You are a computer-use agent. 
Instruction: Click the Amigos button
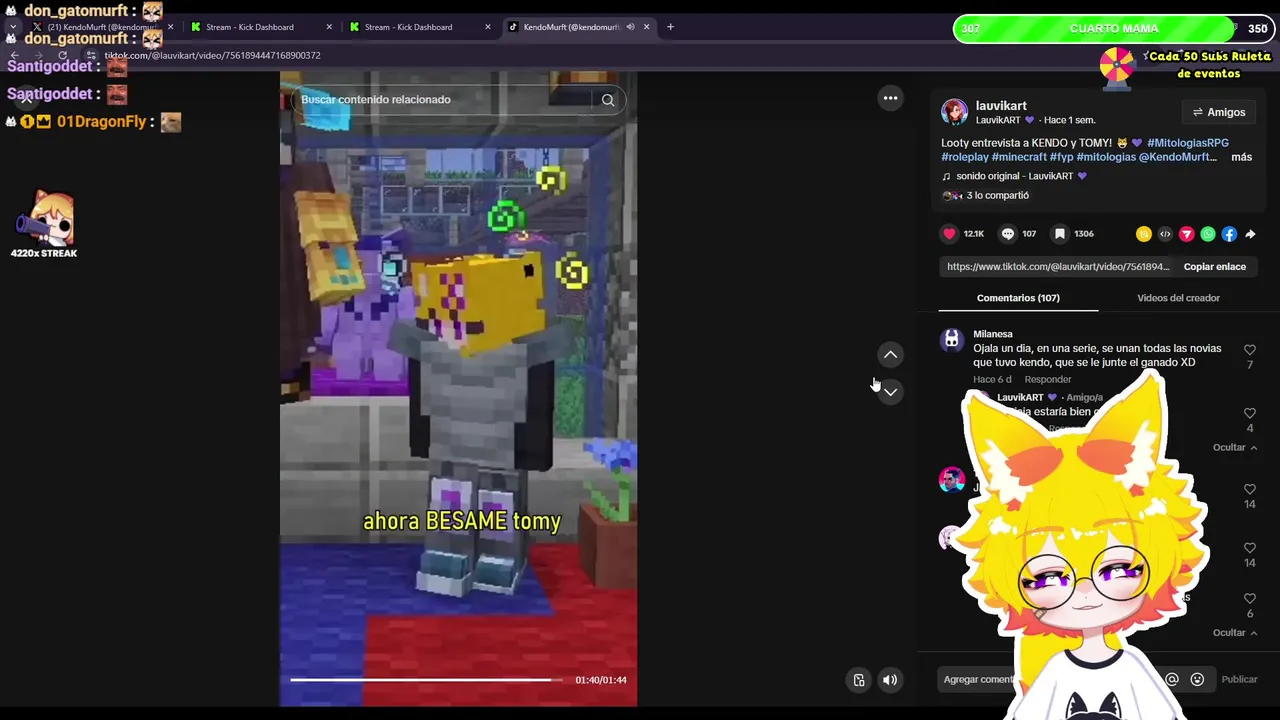pyautogui.click(x=1218, y=112)
